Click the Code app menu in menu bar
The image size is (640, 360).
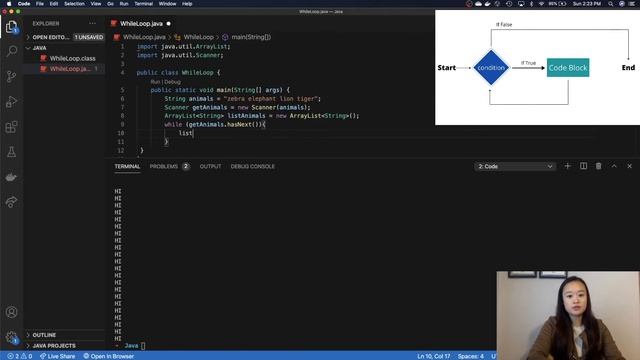pos(24,4)
